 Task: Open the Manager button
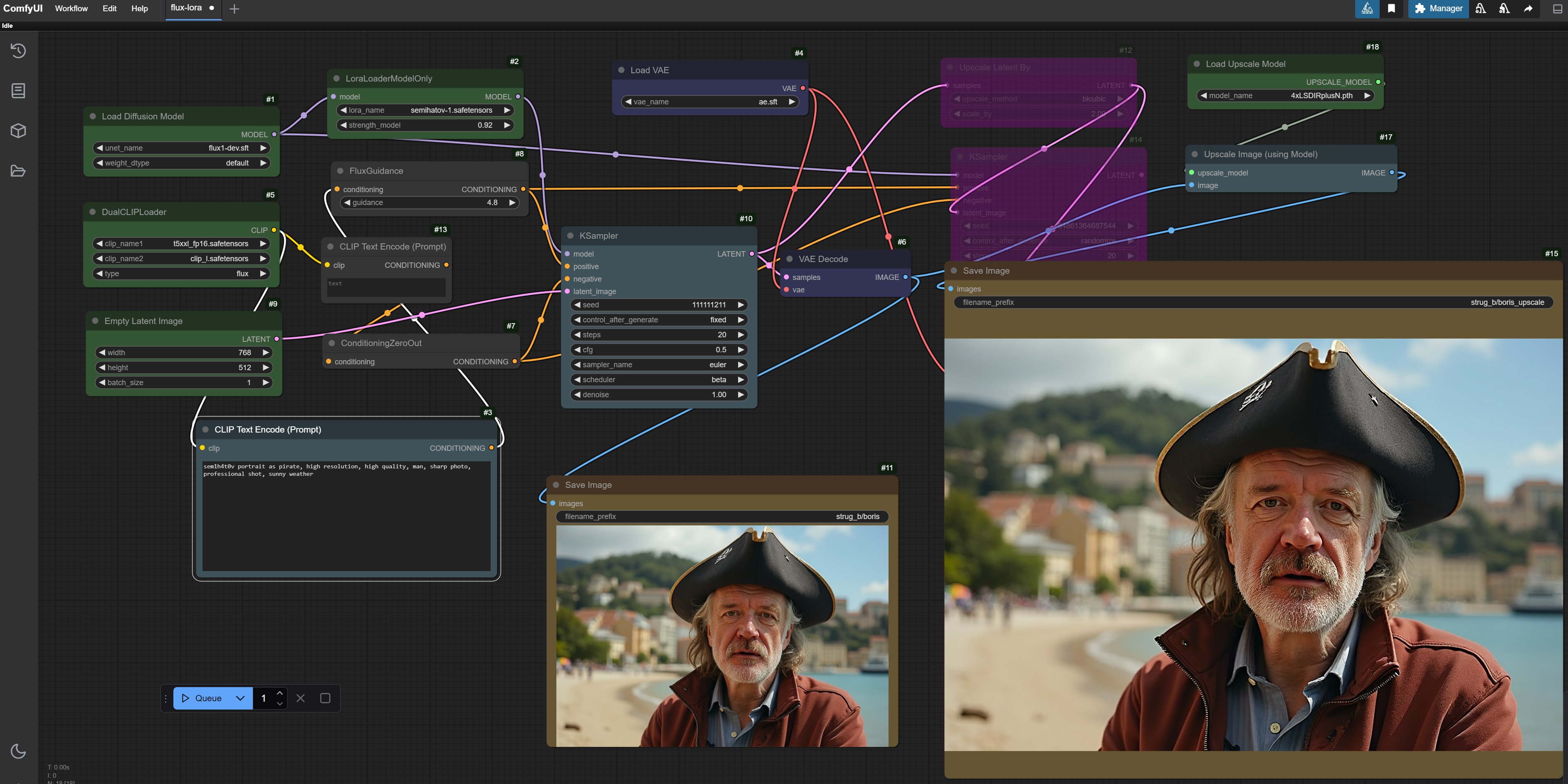(x=1438, y=8)
